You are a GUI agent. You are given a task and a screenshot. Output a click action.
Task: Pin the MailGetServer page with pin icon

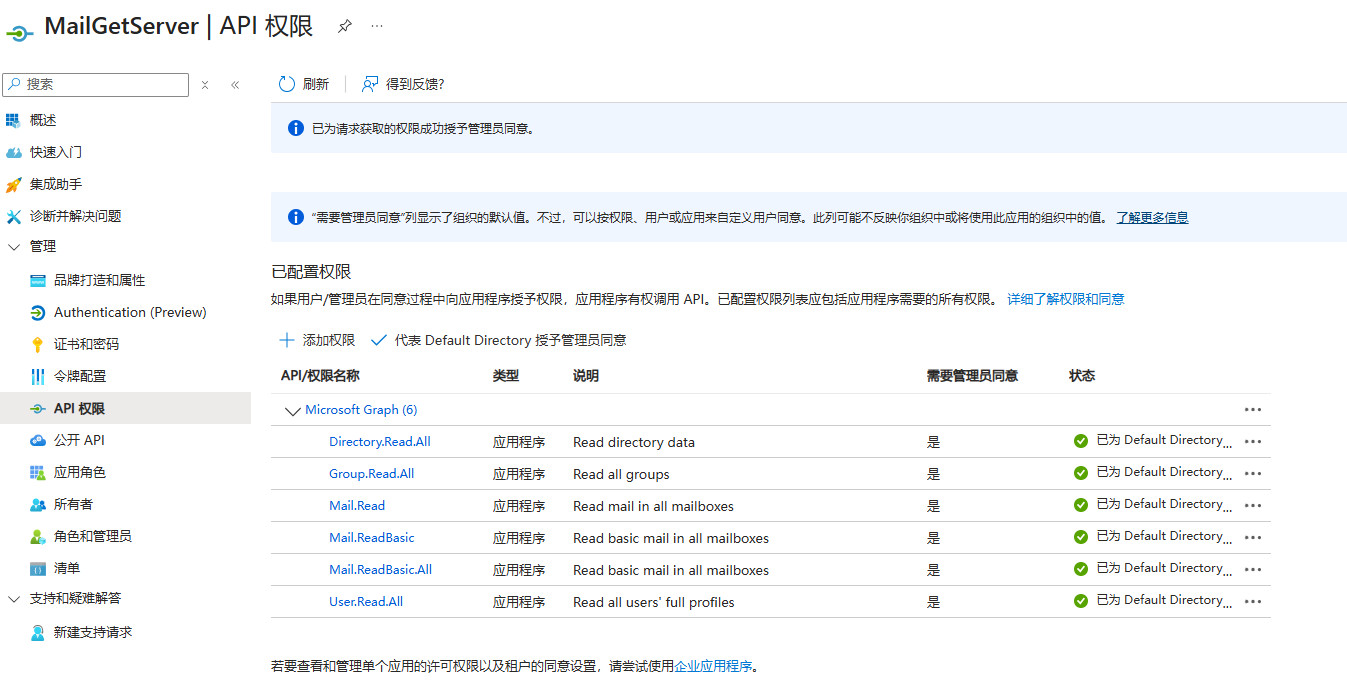(x=345, y=26)
